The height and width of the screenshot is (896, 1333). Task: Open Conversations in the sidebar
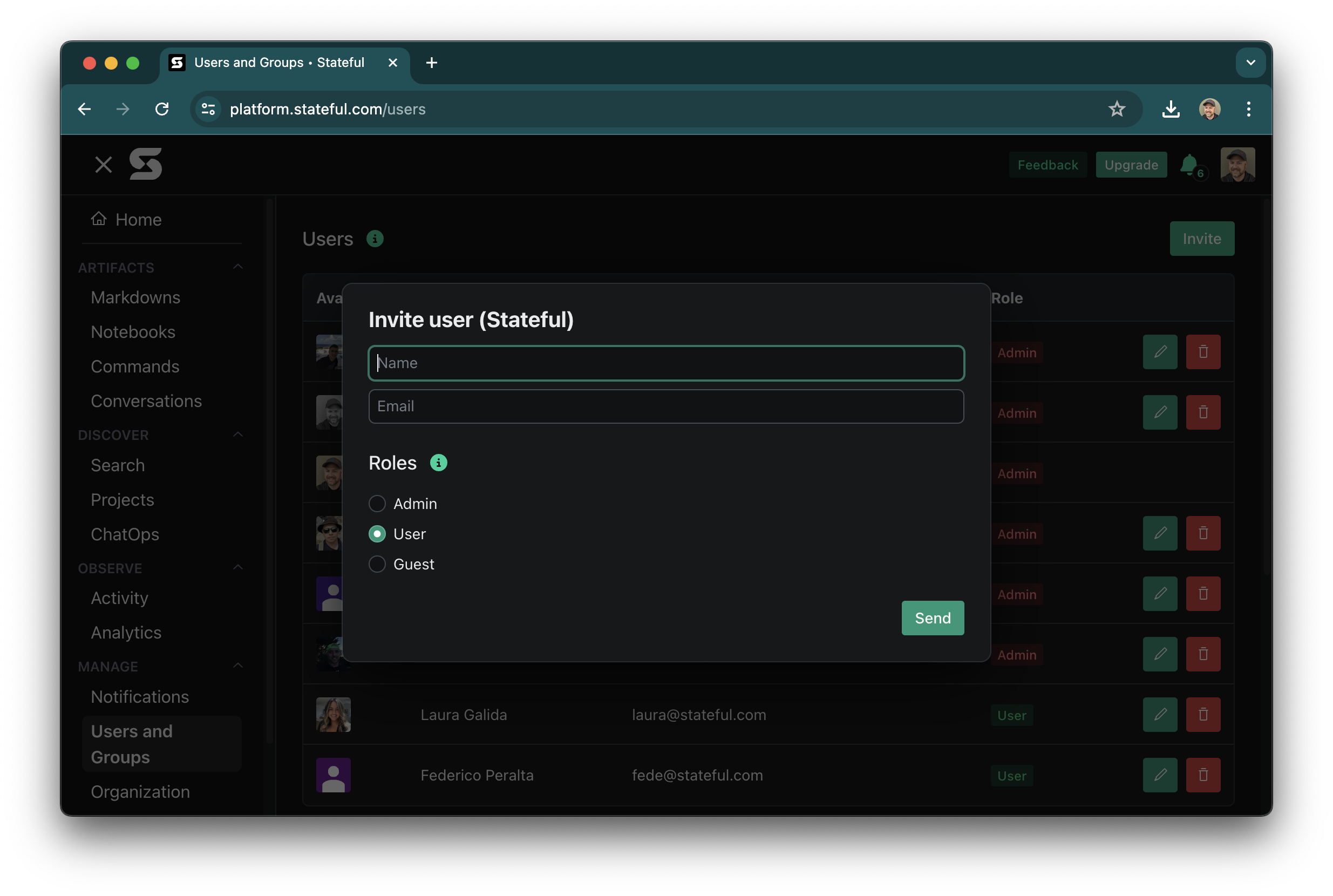pos(146,401)
